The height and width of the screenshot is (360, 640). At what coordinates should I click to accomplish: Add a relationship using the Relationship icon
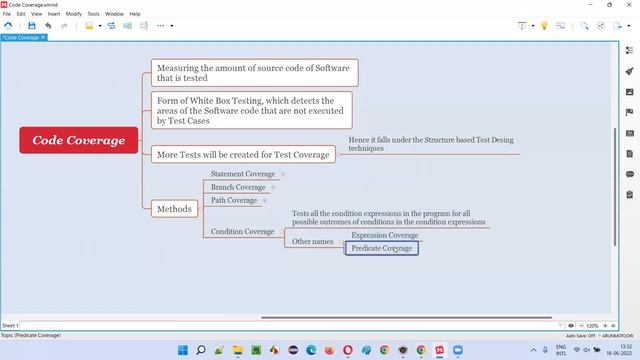(x=111, y=26)
